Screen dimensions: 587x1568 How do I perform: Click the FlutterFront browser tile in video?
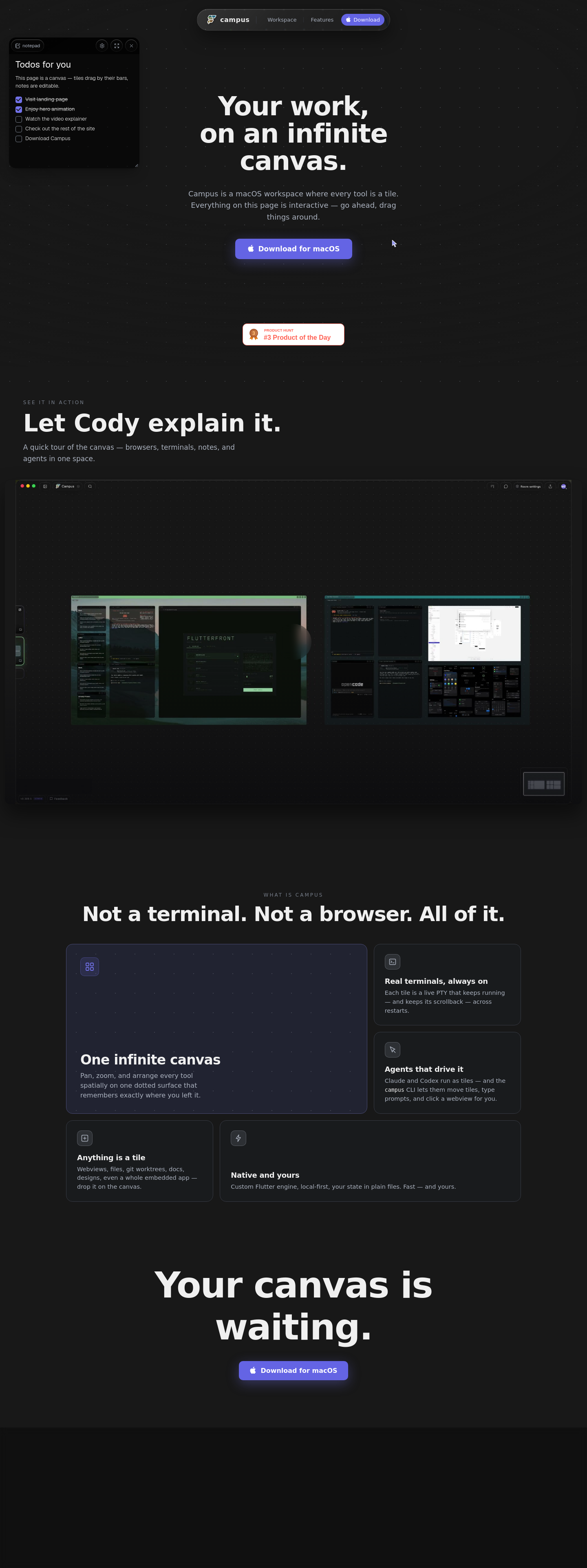point(230,662)
